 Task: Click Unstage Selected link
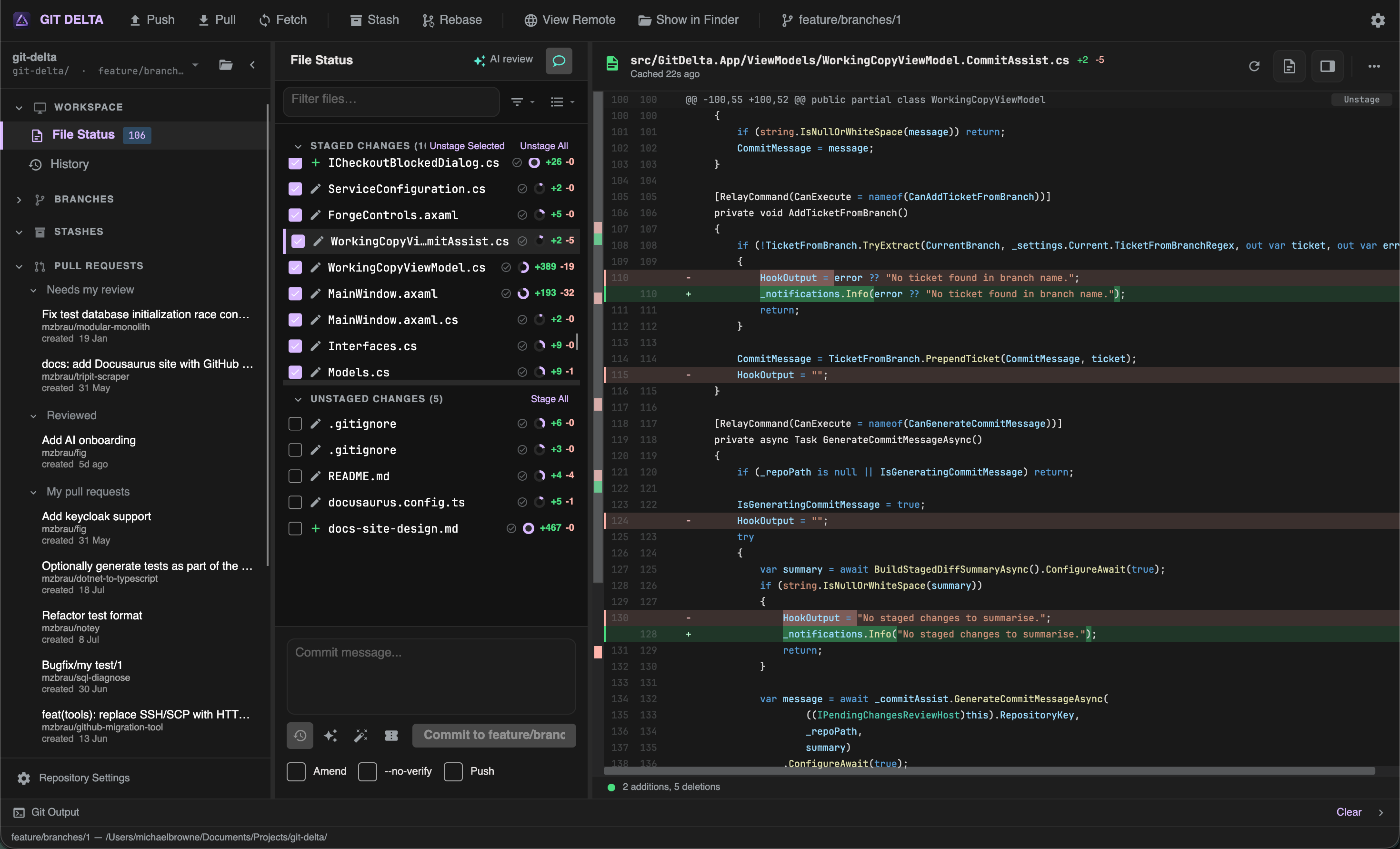click(x=467, y=146)
